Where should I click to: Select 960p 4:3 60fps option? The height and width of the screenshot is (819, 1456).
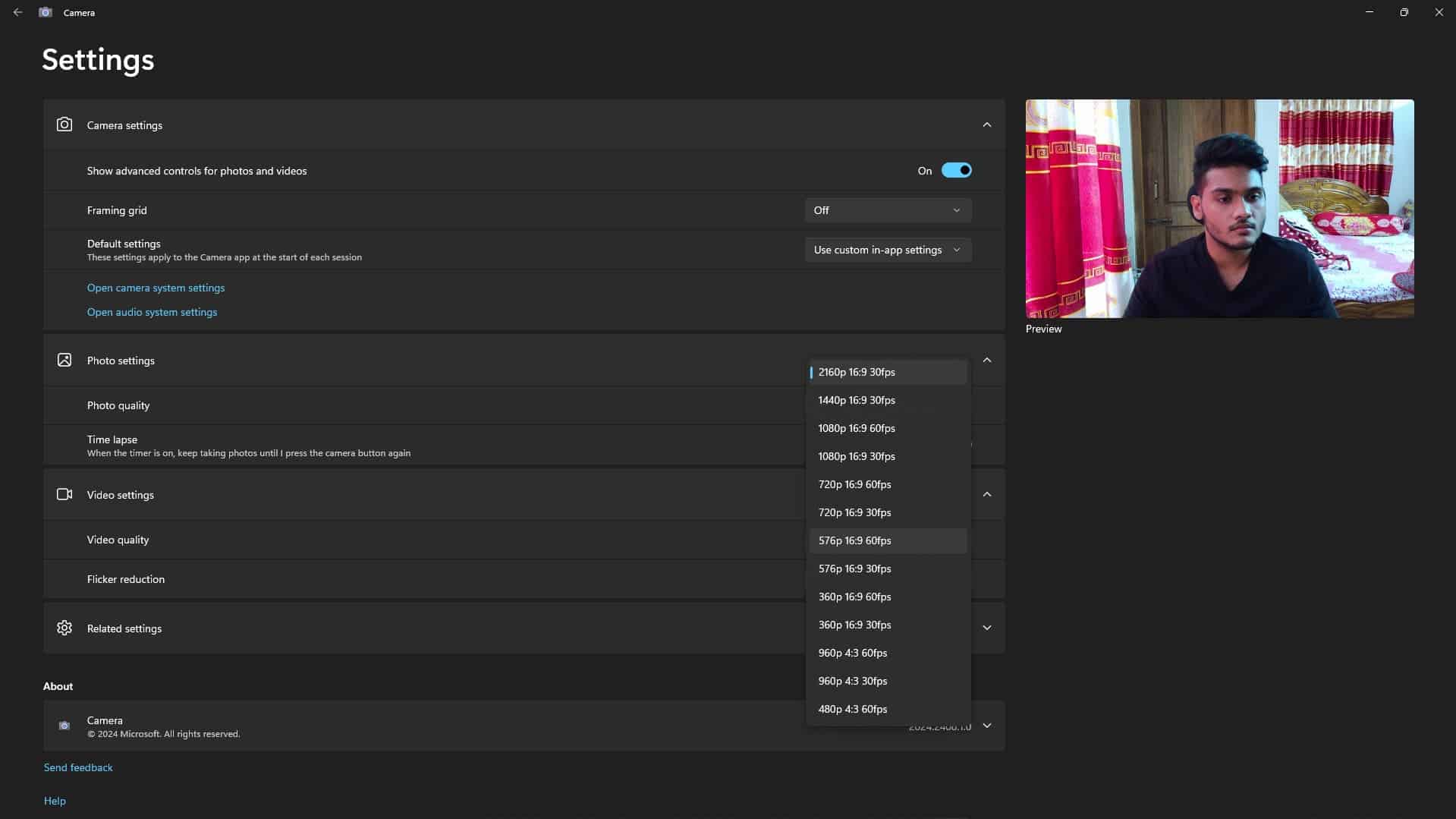852,653
